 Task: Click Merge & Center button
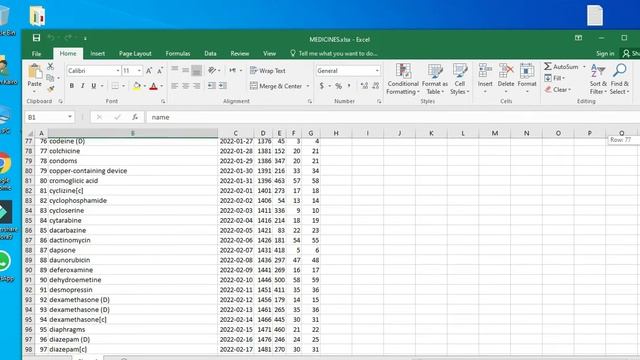pyautogui.click(x=276, y=86)
